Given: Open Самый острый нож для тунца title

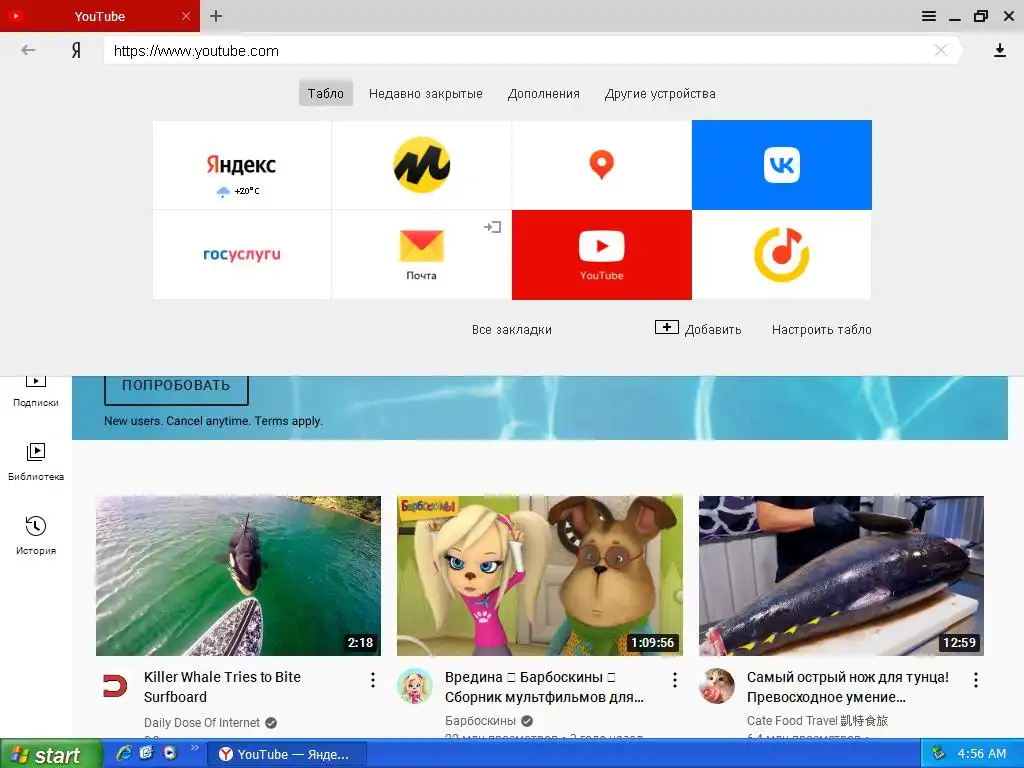Looking at the screenshot, I should pos(848,687).
